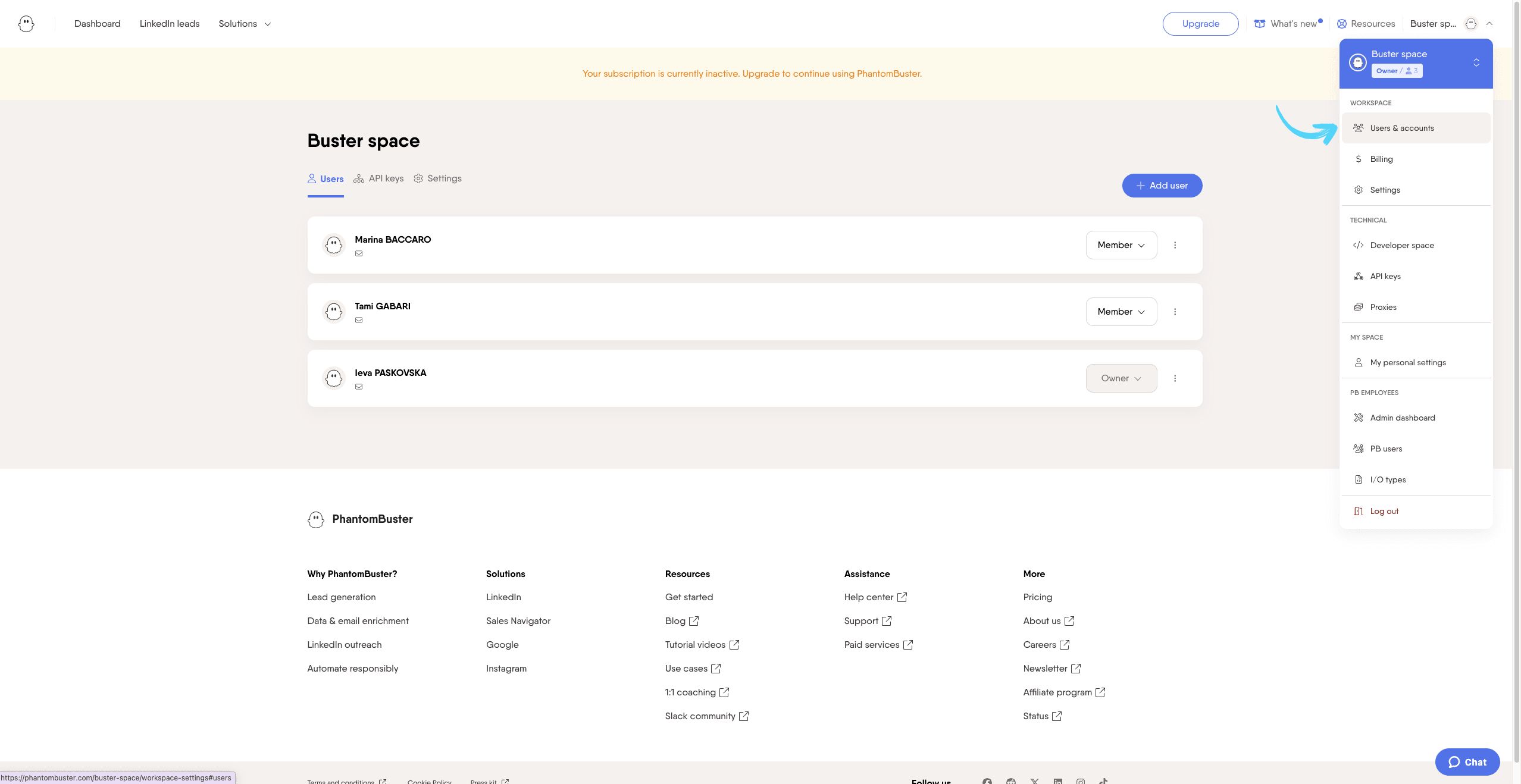Select Users & accounts in workspace menu
Viewport: 1521px width, 784px height.
[1416, 128]
